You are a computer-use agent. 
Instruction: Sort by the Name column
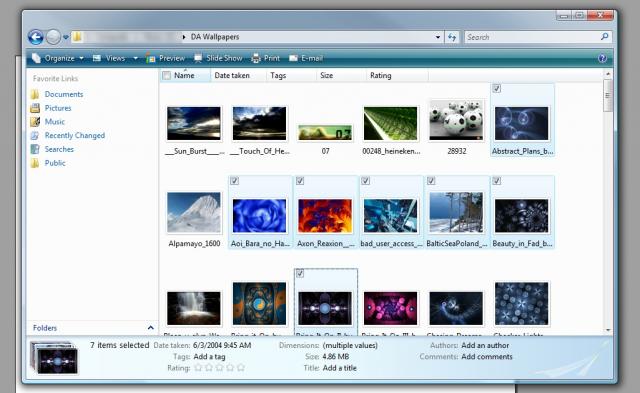[x=184, y=75]
